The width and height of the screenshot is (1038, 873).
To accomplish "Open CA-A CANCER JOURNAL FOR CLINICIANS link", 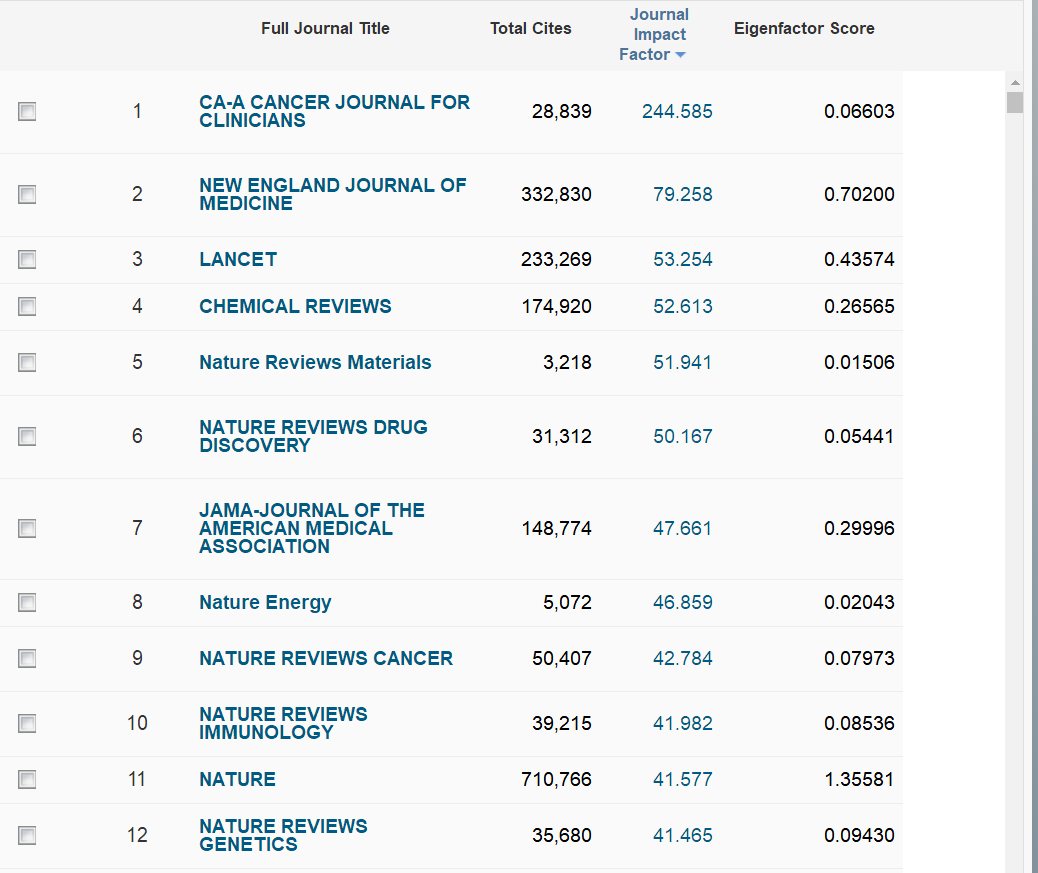I will tap(334, 111).
